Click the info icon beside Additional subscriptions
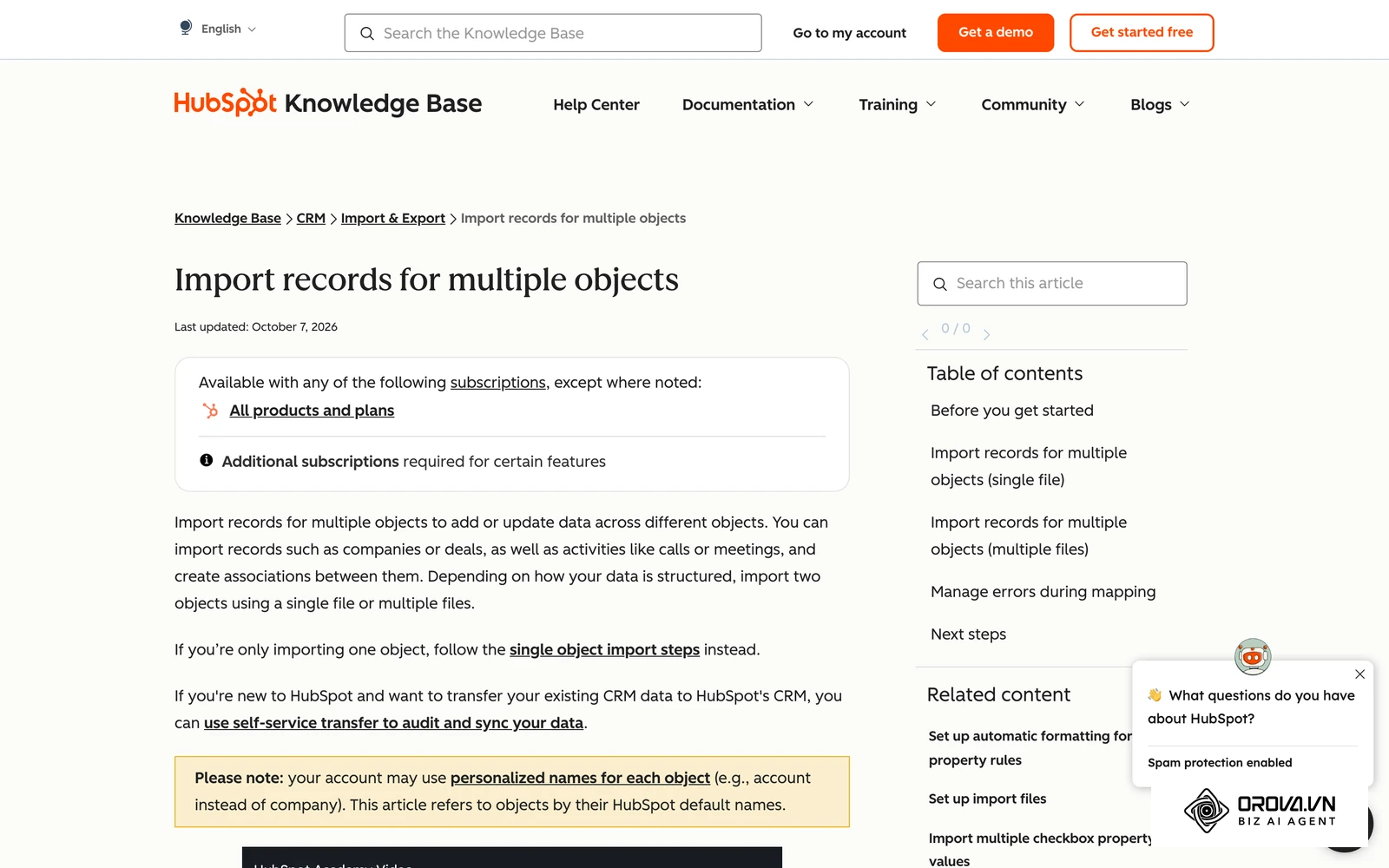The image size is (1389, 868). (x=207, y=460)
